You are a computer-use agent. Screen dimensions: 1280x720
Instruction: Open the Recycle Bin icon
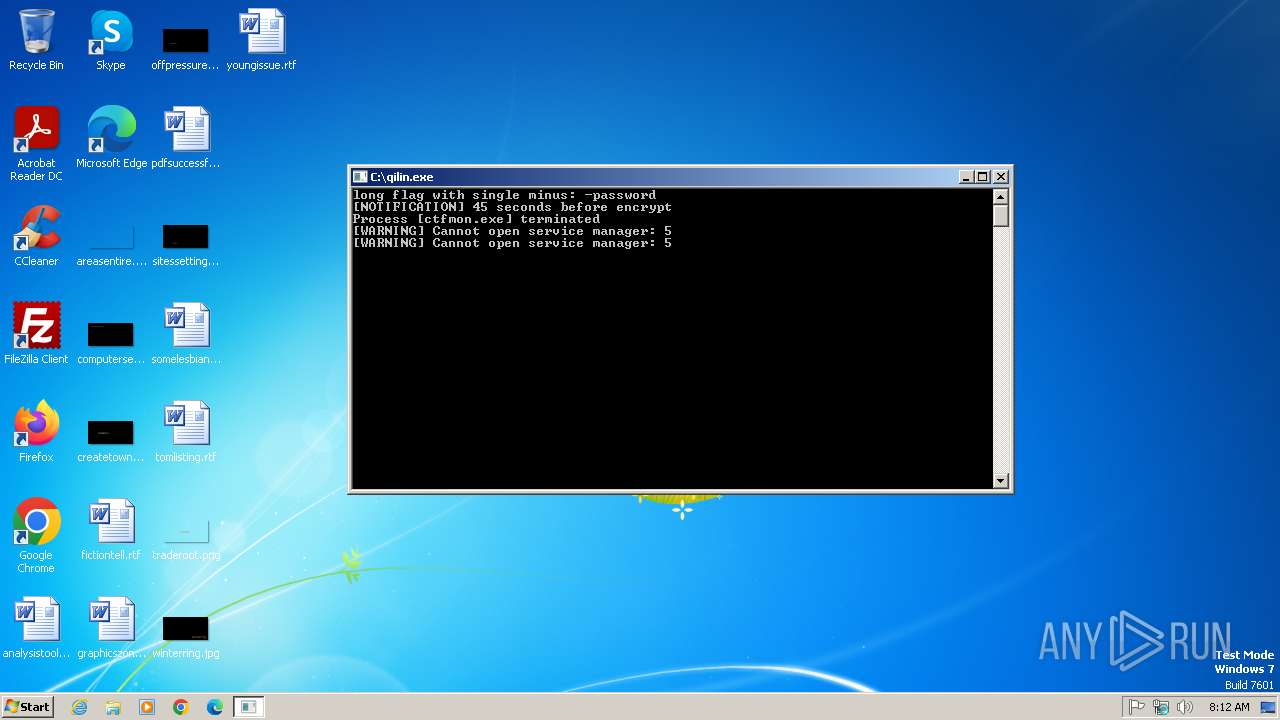pos(36,40)
